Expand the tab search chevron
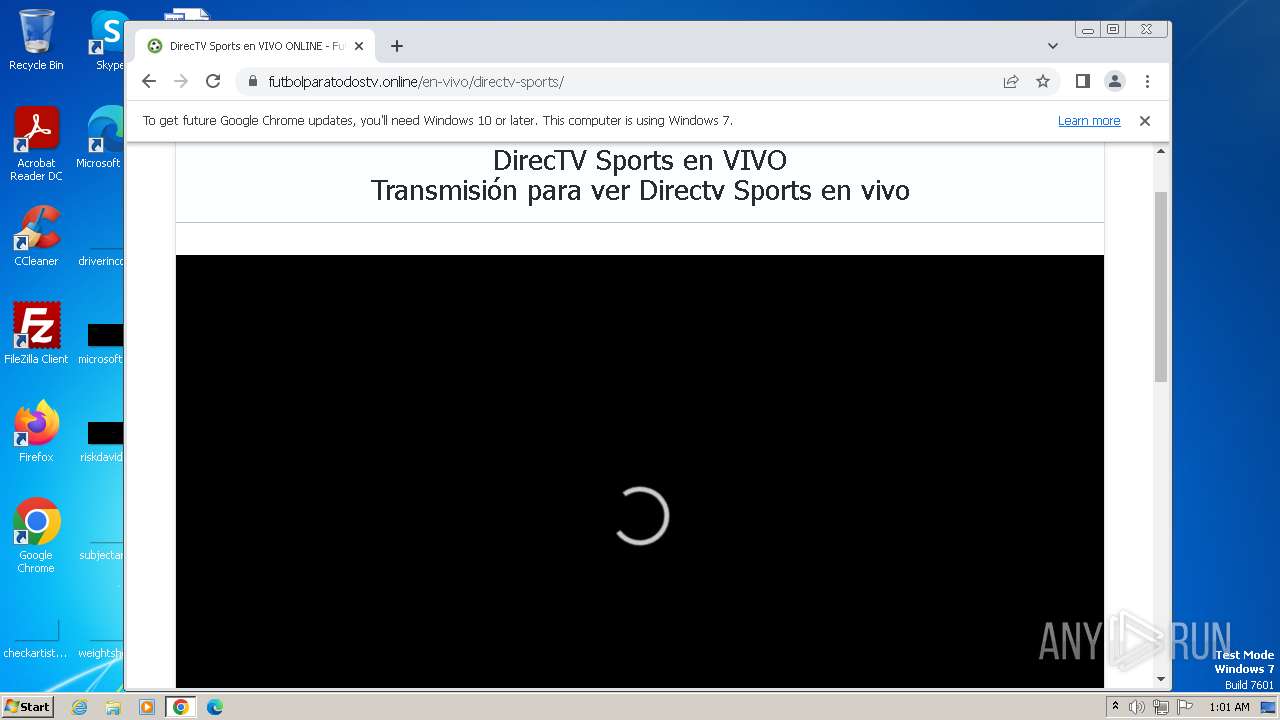Screen dimensions: 1280x720 tap(1053, 46)
